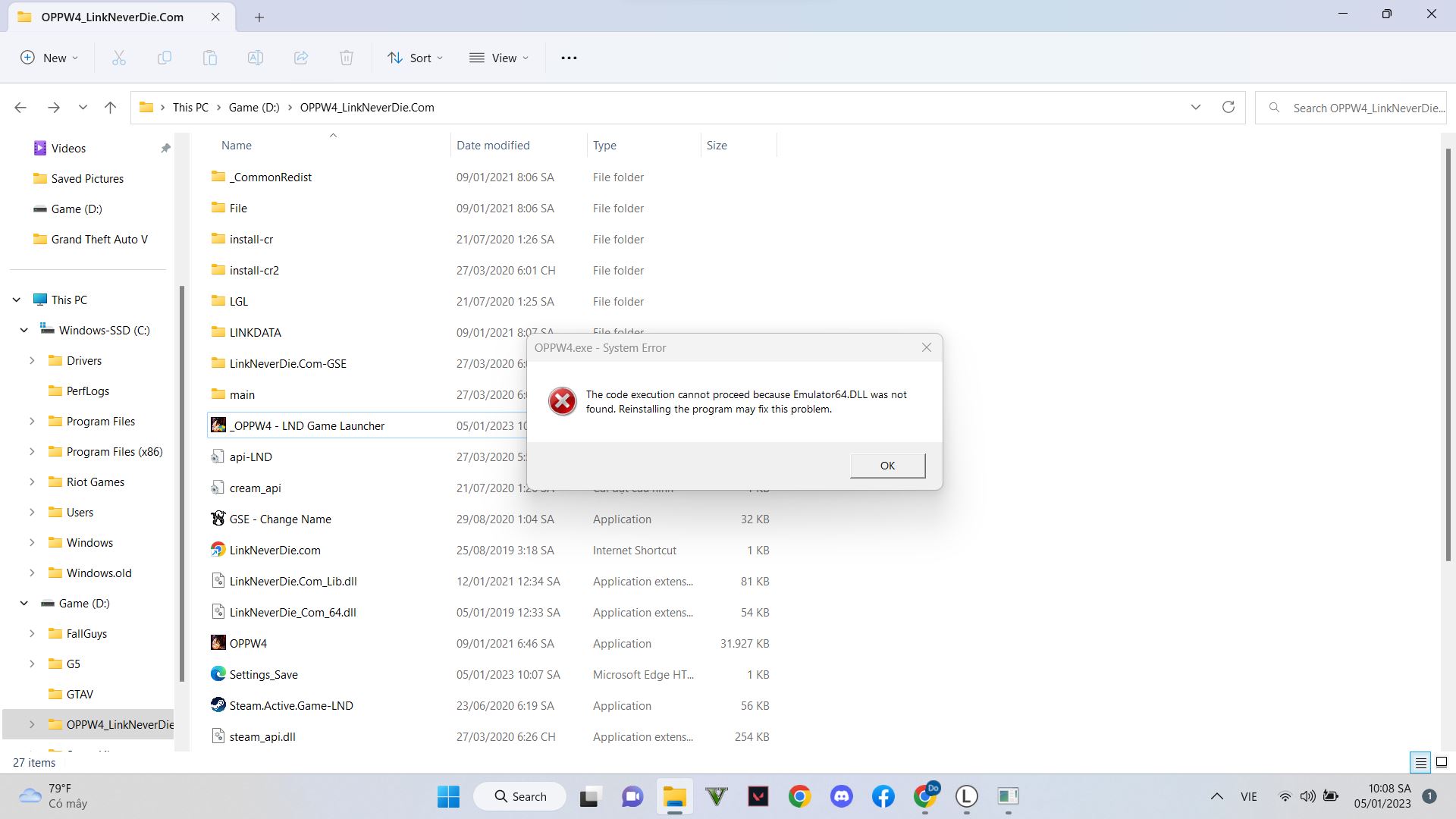1456x819 pixels.
Task: Open the Steam.Active.Game-LND application file
Action: [x=291, y=705]
